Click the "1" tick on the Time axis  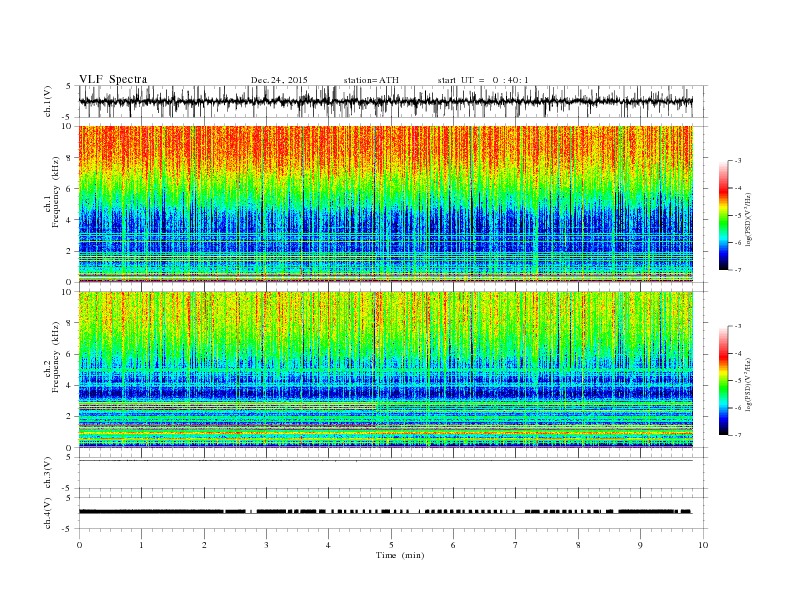(141, 545)
